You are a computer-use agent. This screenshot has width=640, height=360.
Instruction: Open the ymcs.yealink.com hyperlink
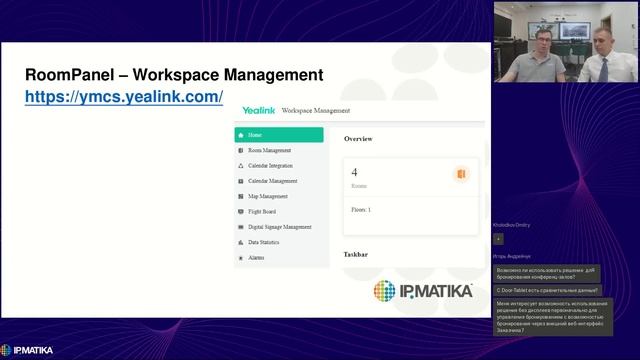coord(124,97)
